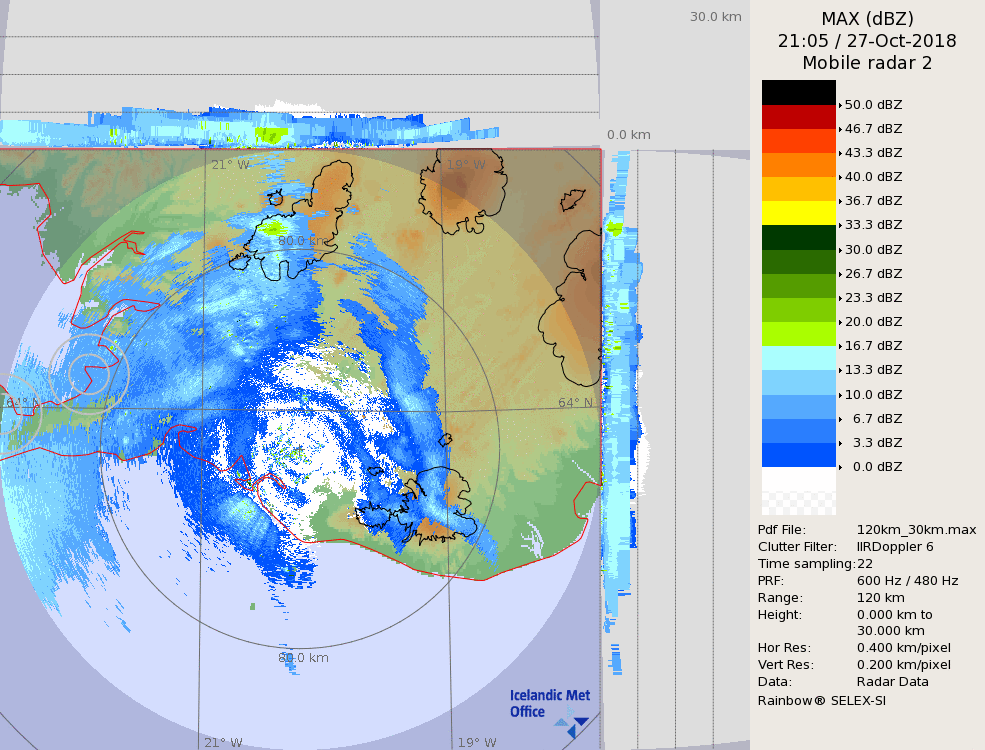Click the 64° N latitude label on map
This screenshot has width=985, height=750.
point(575,403)
